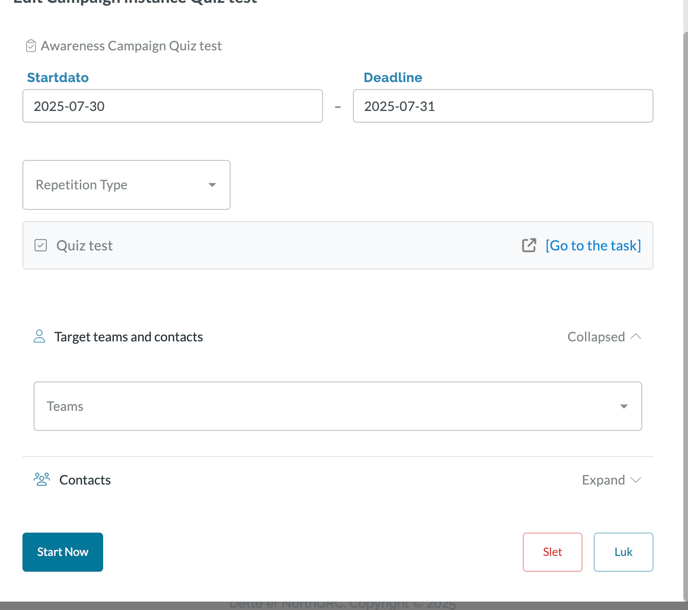The image size is (688, 610).
Task: Focus the Deadline date field
Action: click(x=502, y=106)
